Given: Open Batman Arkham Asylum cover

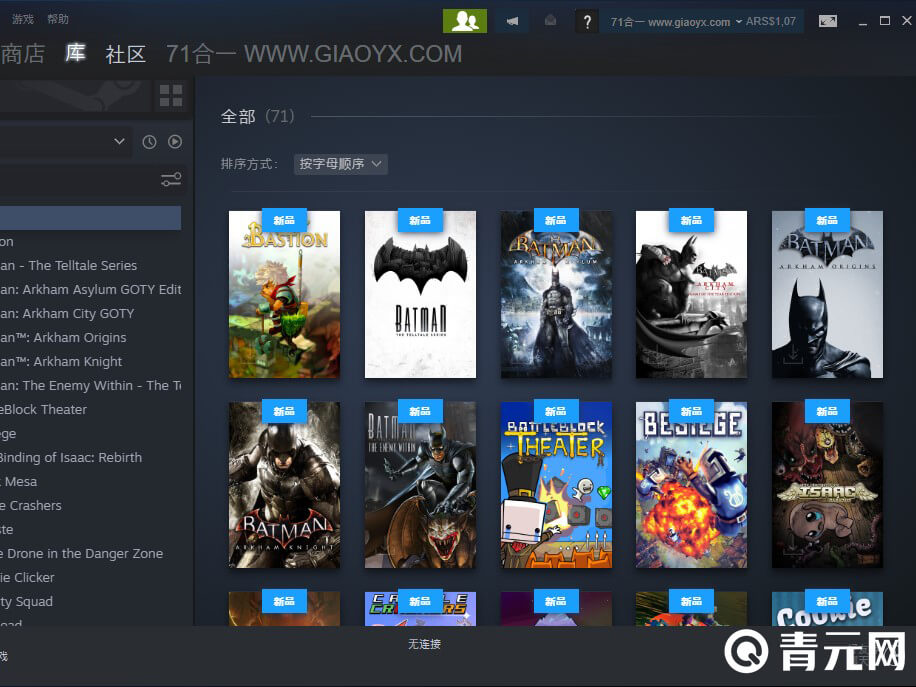Looking at the screenshot, I should point(556,294).
